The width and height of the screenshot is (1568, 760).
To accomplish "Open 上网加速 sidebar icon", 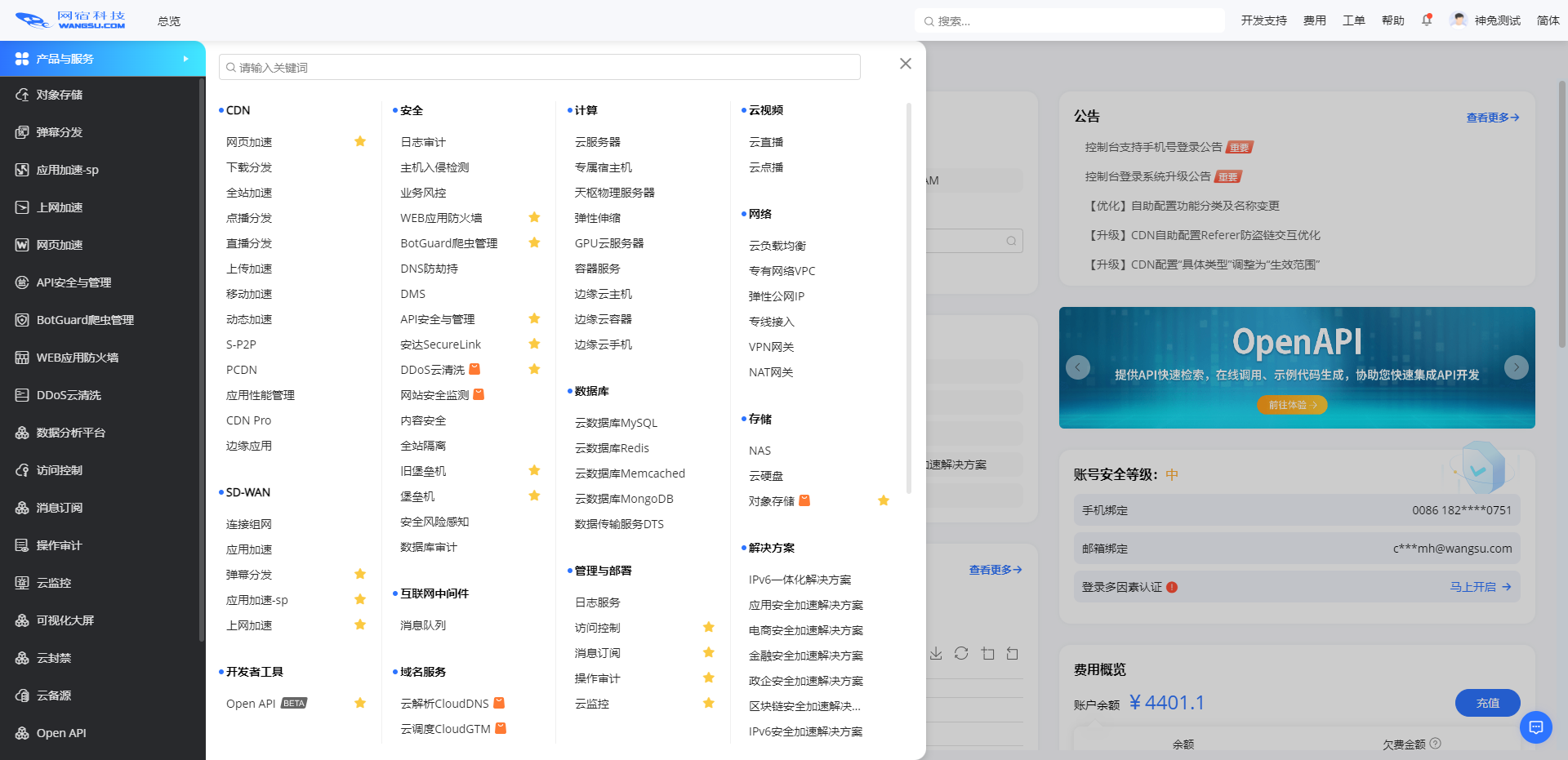I will pyautogui.click(x=22, y=207).
